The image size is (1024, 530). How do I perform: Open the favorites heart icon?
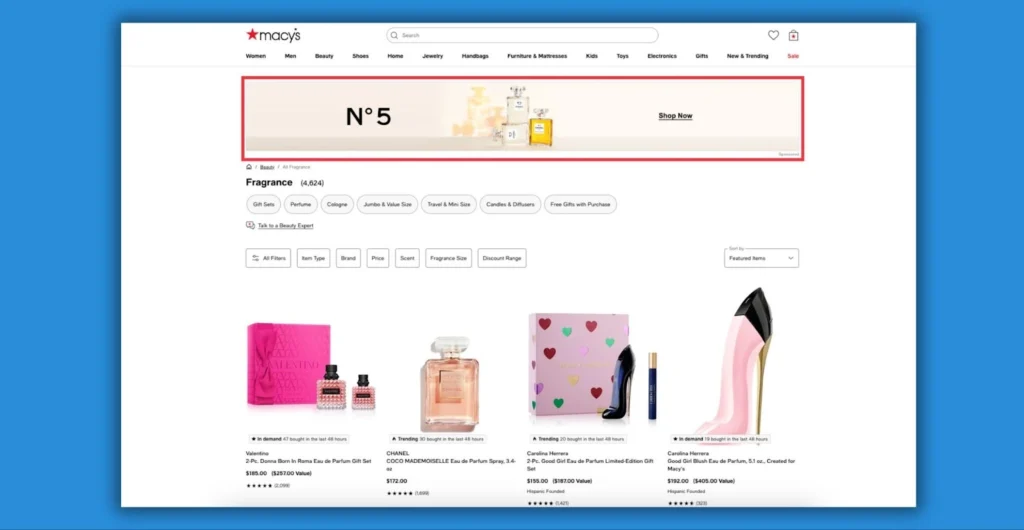tap(773, 35)
